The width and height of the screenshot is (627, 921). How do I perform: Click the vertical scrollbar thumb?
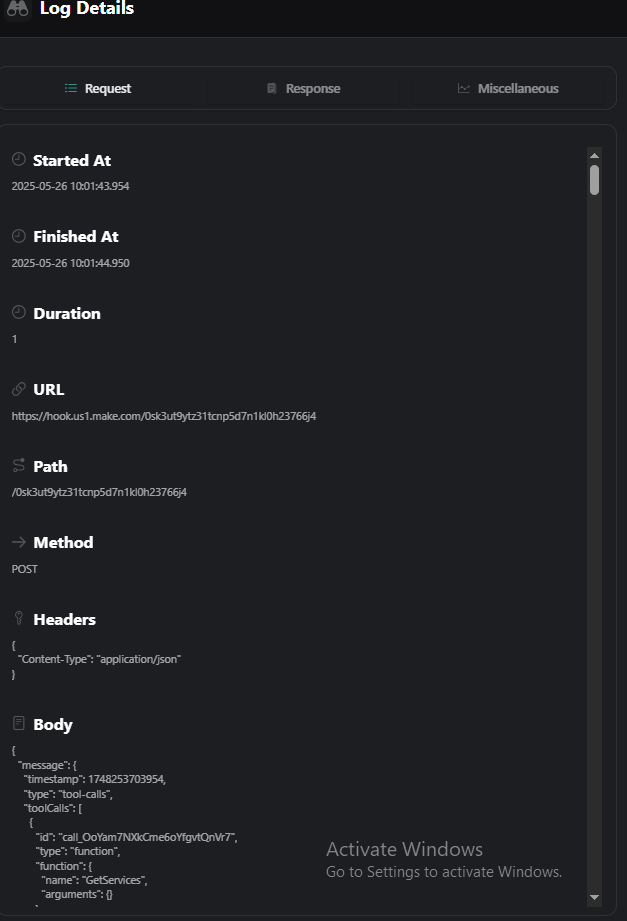point(594,180)
